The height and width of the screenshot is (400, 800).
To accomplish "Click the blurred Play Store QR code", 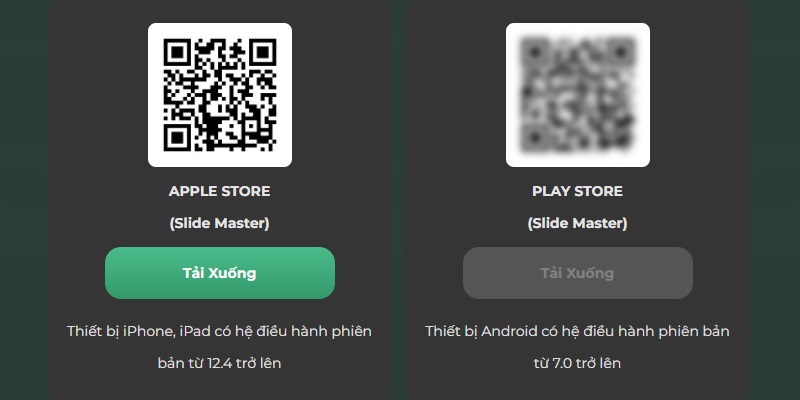I will [x=578, y=95].
